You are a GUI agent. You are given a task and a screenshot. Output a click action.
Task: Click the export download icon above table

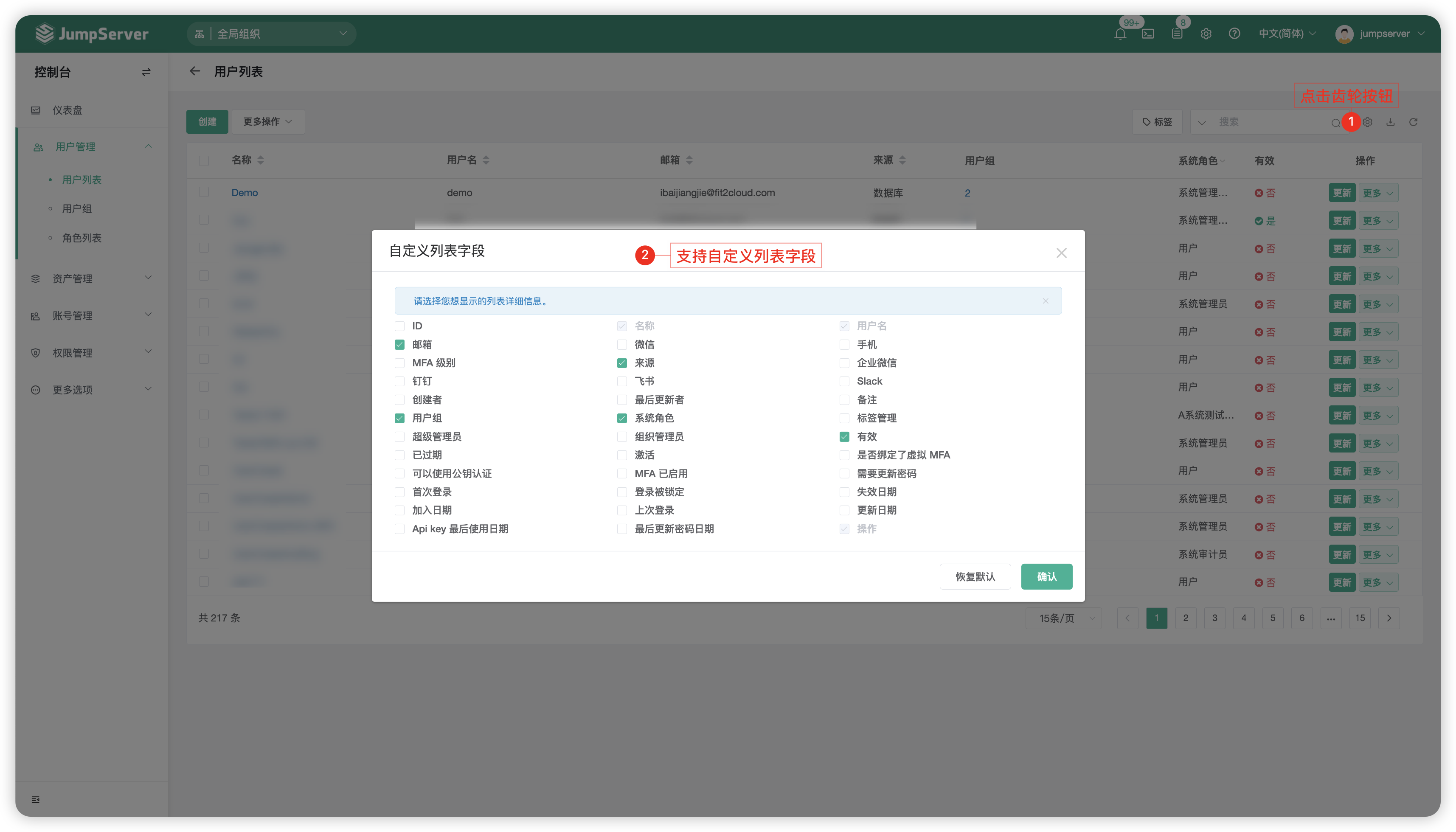pyautogui.click(x=1390, y=122)
